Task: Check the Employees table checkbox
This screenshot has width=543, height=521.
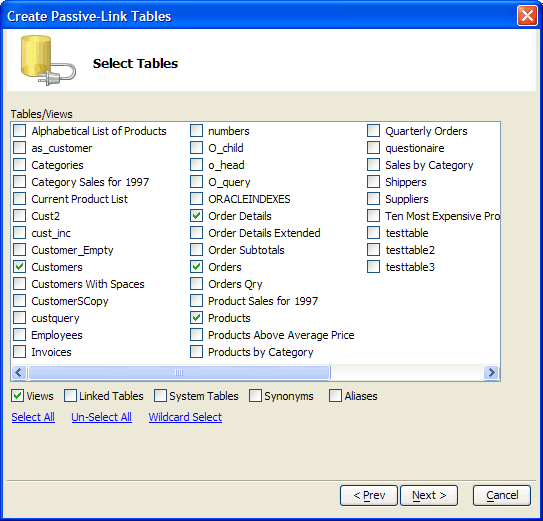Action: point(19,335)
